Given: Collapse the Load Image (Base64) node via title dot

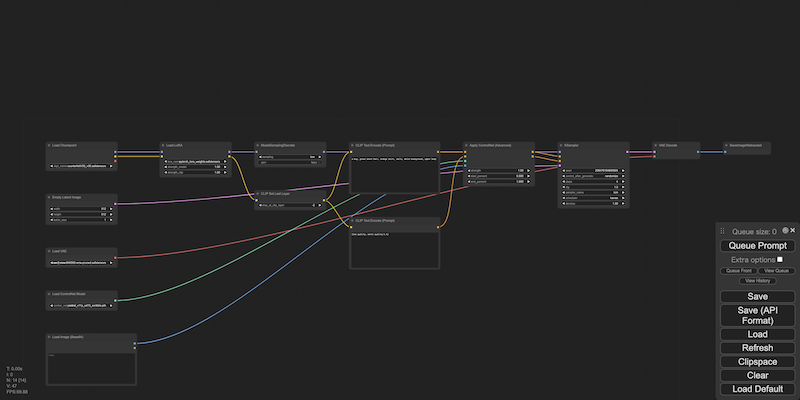Looking at the screenshot, I should [x=49, y=337].
